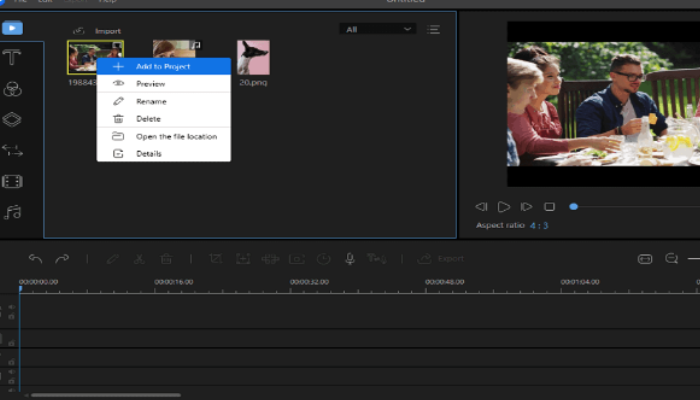
Task: Open the Media library tab icon
Action: (12, 28)
